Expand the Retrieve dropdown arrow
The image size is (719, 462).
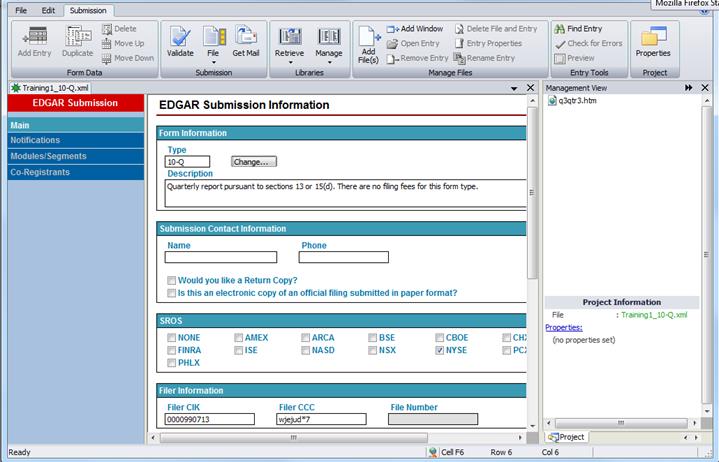pos(290,62)
